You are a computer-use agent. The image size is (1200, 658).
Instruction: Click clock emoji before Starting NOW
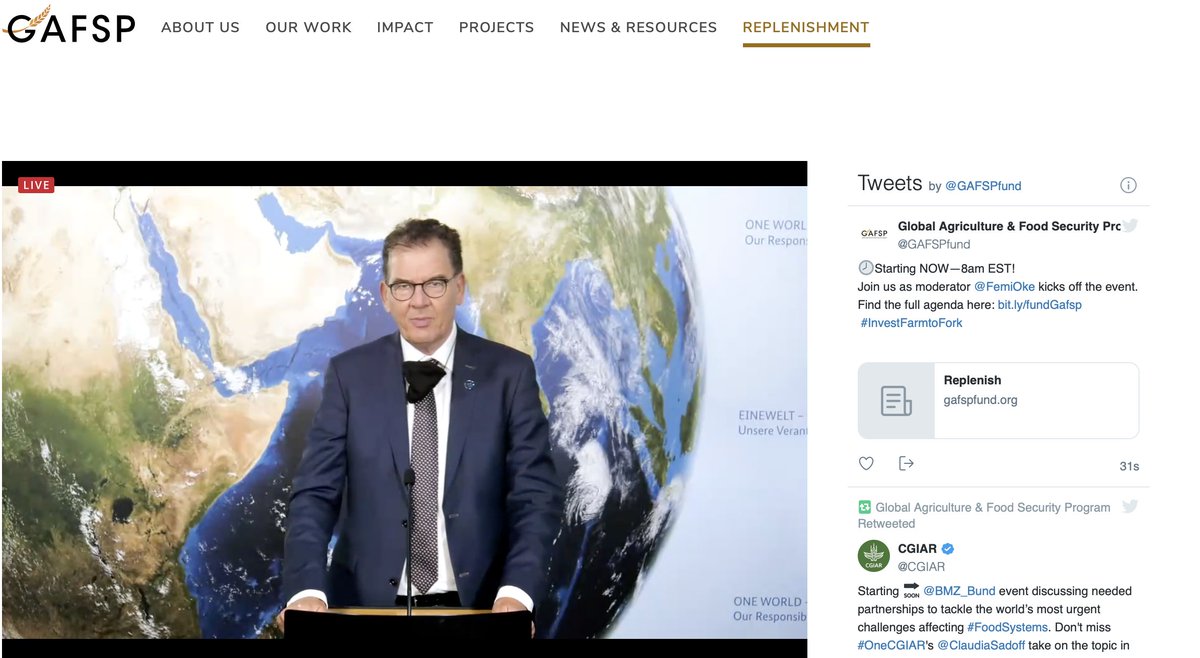[866, 268]
